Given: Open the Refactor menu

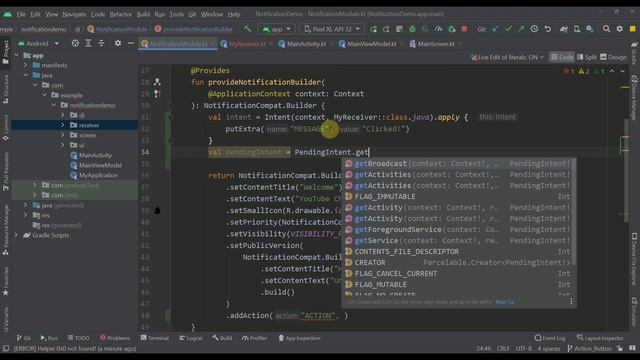Looking at the screenshot, I should coord(120,14).
